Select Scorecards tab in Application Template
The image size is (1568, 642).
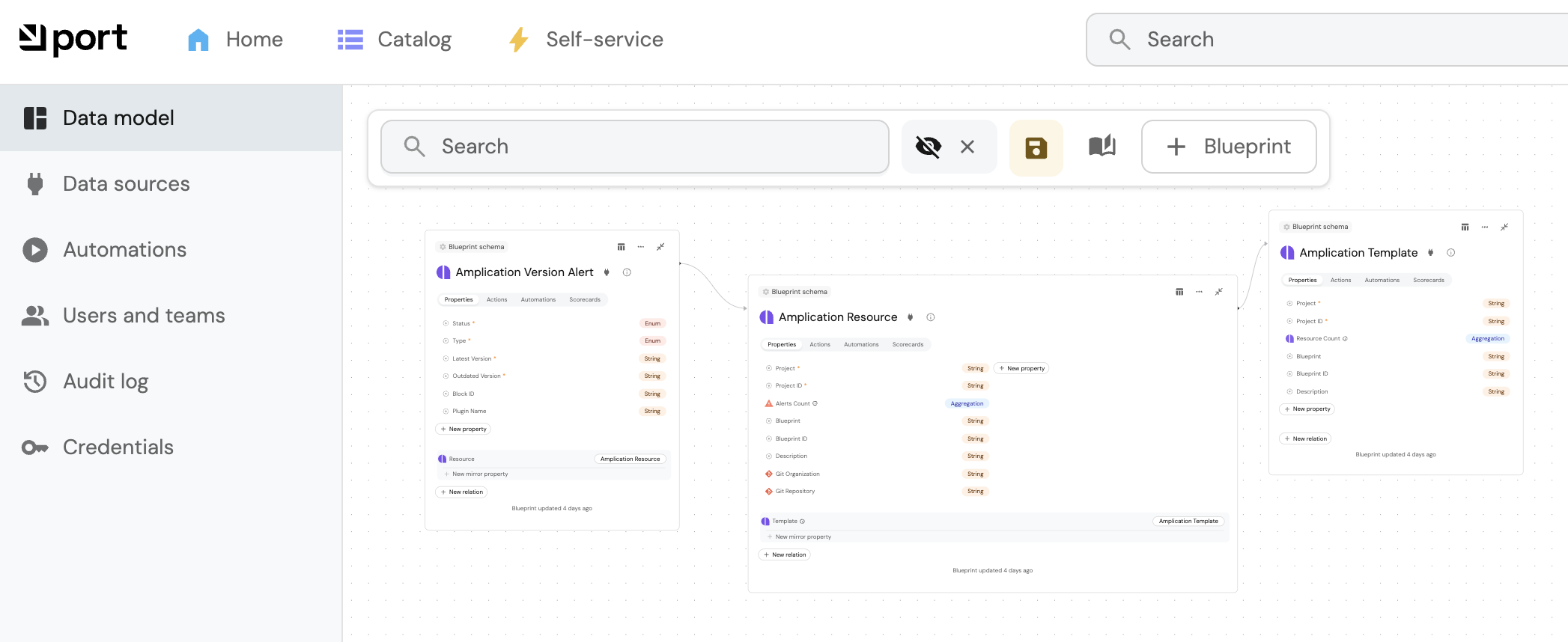[1429, 280]
